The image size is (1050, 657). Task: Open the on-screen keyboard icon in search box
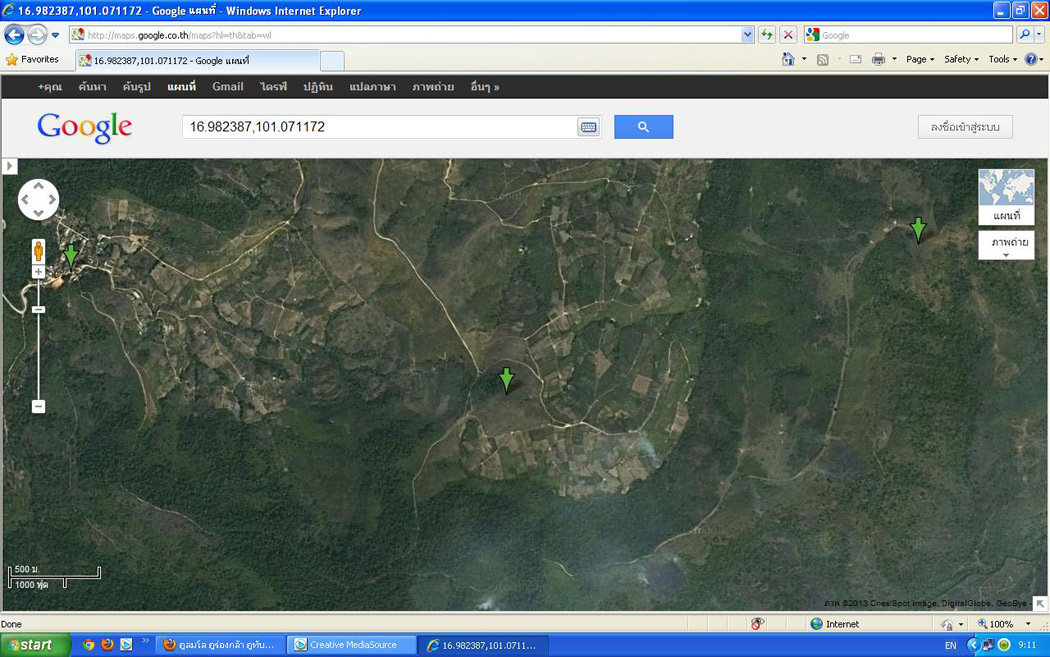click(588, 127)
